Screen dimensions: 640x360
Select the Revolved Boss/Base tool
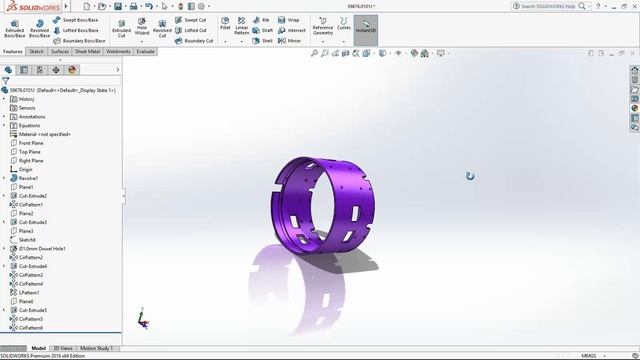click(x=39, y=29)
